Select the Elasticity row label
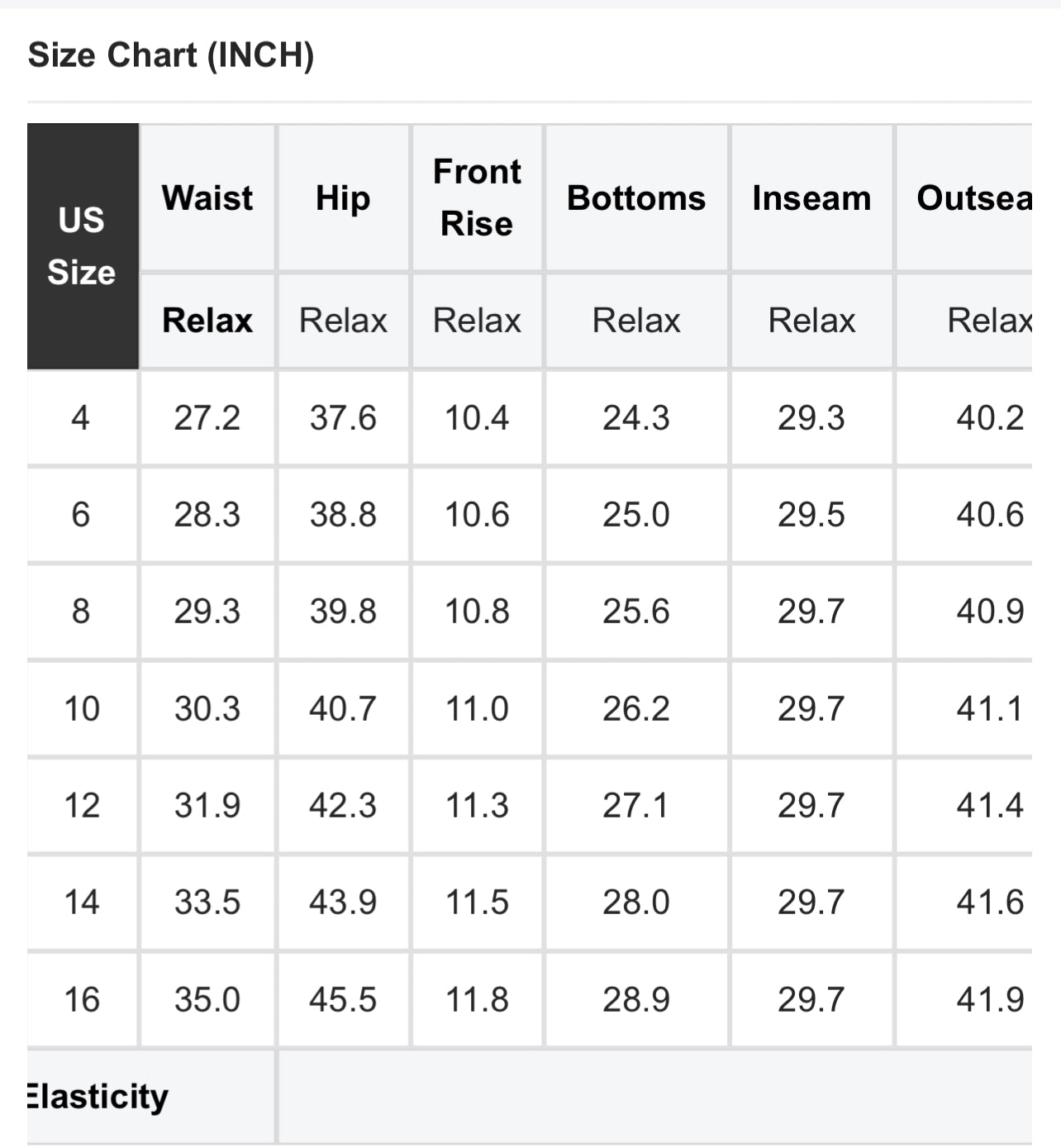This screenshot has width=1061, height=1148. pyautogui.click(x=98, y=1097)
